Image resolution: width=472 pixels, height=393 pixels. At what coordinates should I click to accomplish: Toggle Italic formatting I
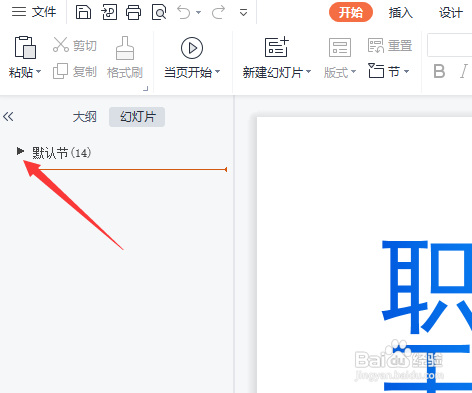[x=464, y=71]
